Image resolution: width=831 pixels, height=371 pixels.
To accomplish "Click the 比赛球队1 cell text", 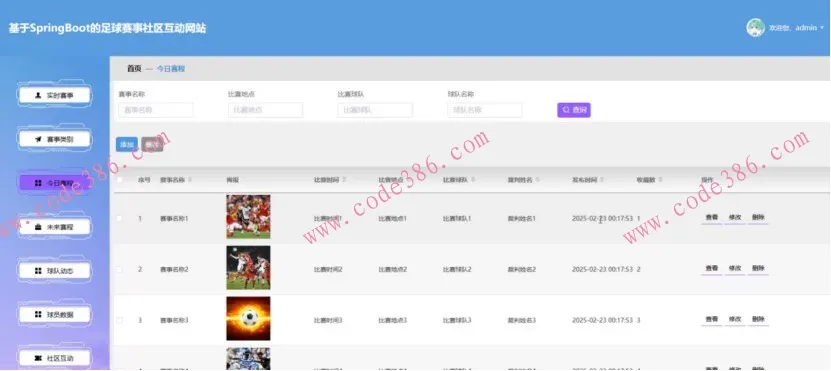I will (457, 218).
